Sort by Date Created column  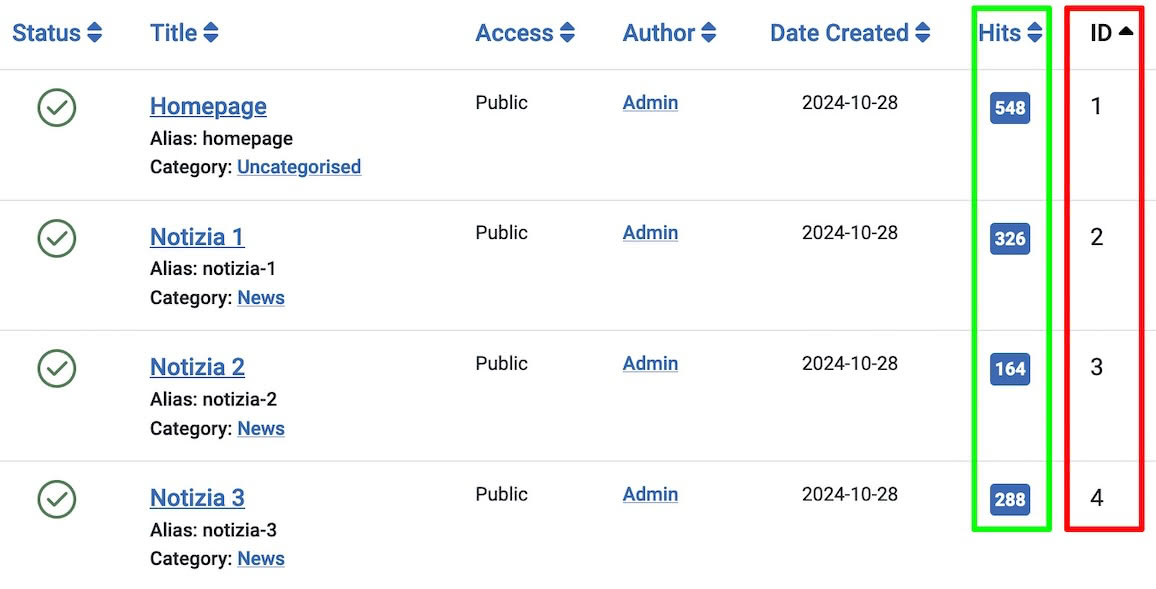click(x=849, y=33)
